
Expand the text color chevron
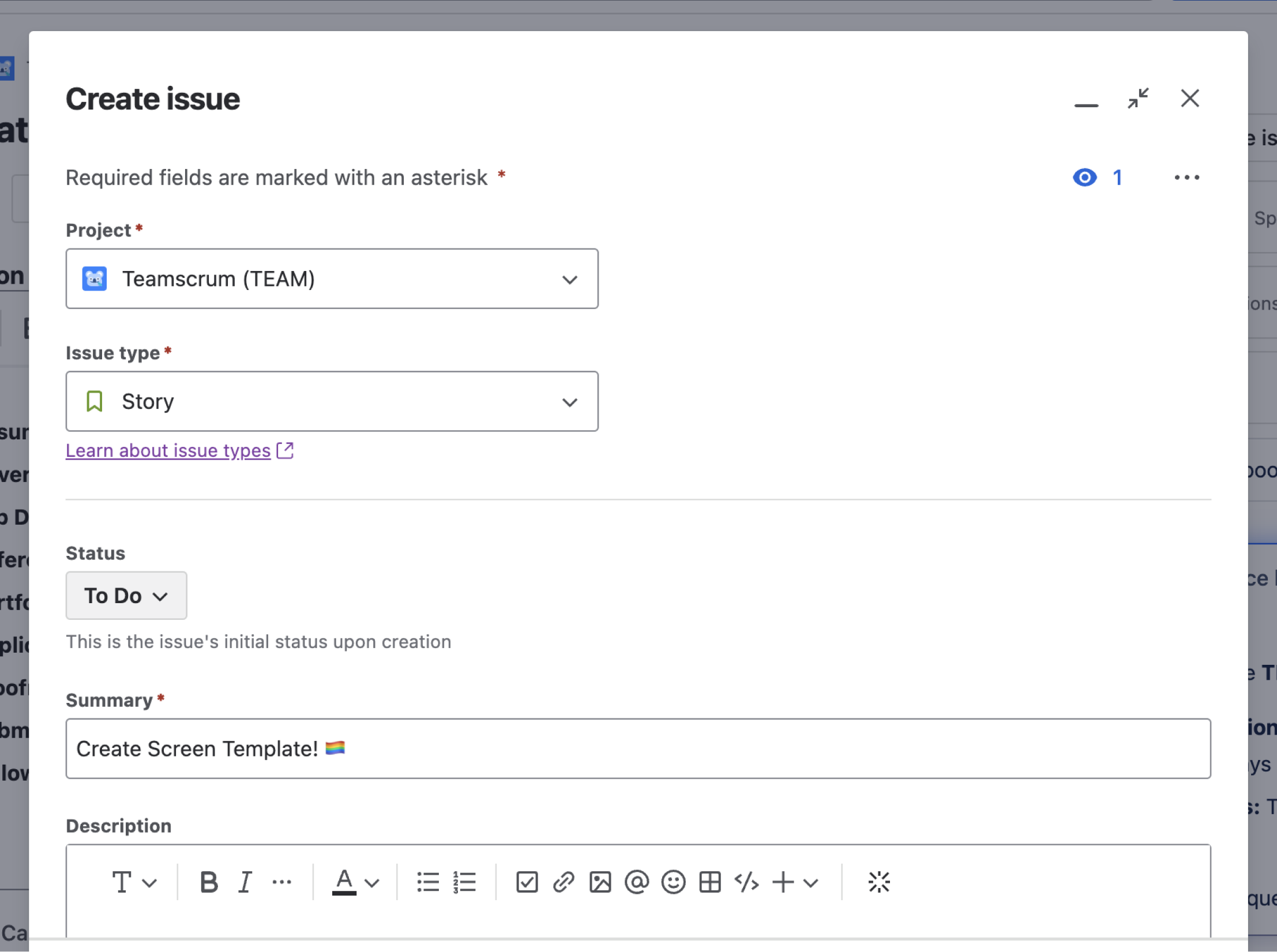point(373,883)
